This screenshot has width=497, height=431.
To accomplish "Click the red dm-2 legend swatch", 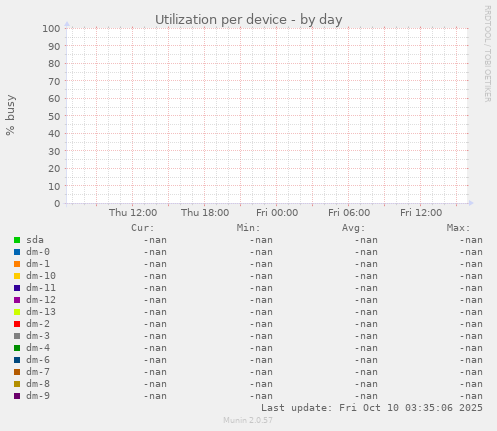I will (x=17, y=324).
